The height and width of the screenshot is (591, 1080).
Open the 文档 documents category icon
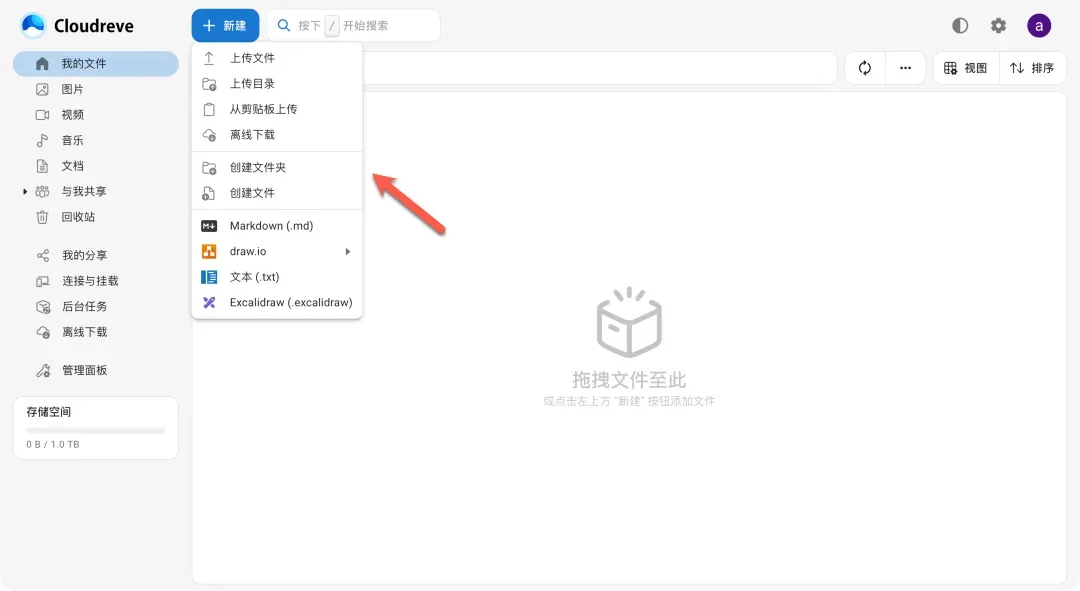tap(42, 166)
